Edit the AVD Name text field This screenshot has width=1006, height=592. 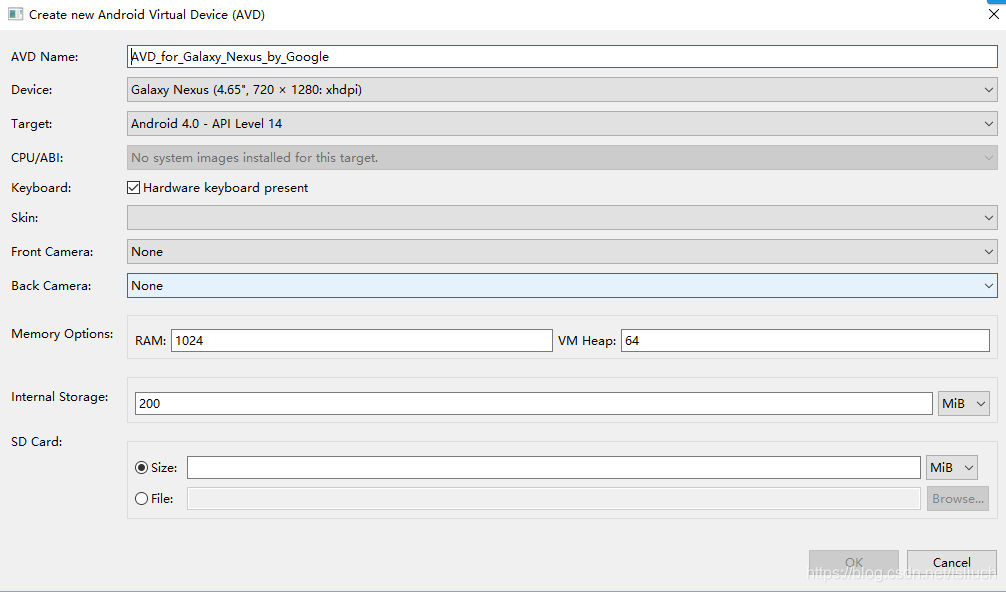(x=562, y=56)
